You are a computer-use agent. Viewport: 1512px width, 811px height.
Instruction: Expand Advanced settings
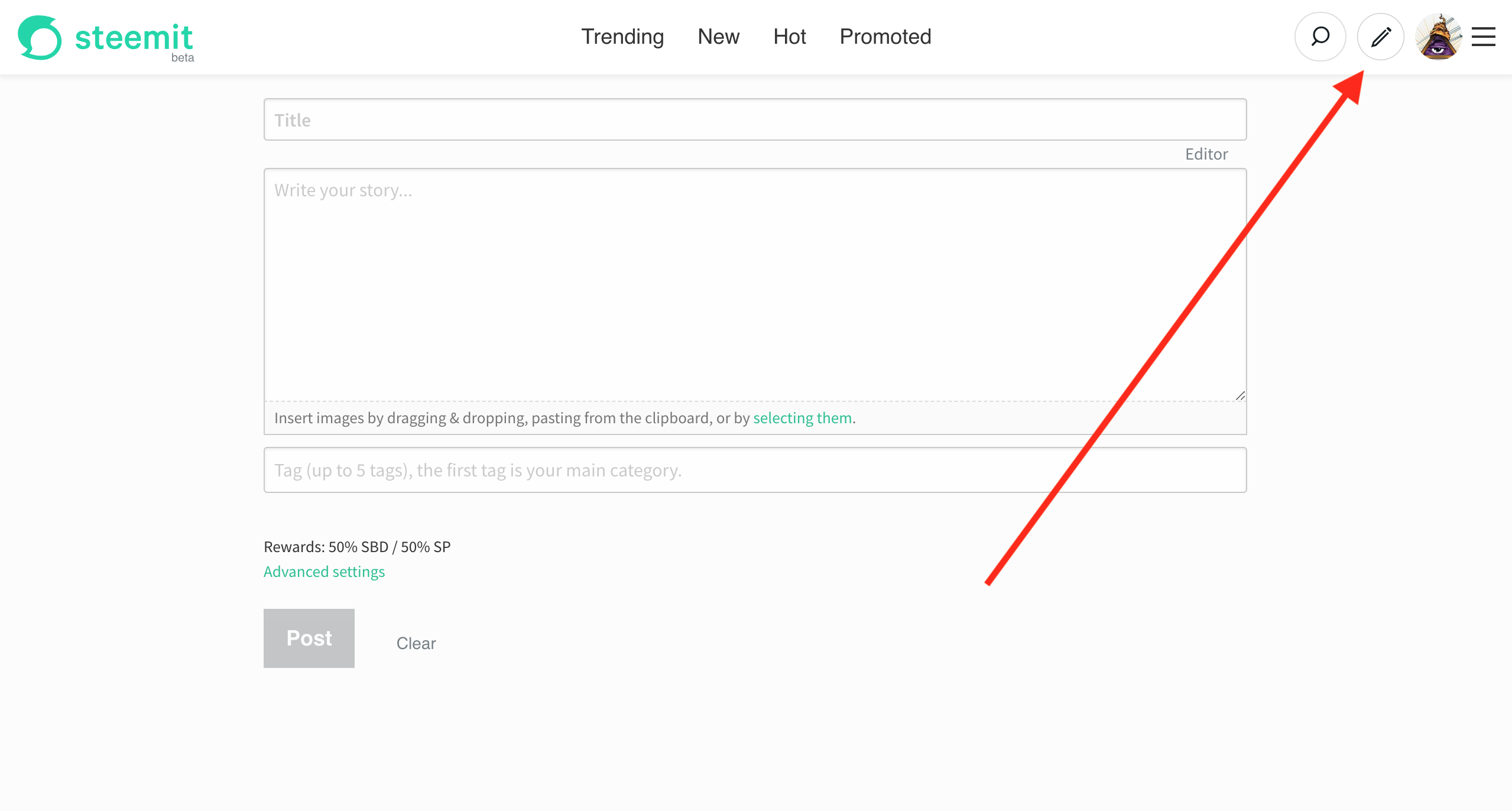324,572
